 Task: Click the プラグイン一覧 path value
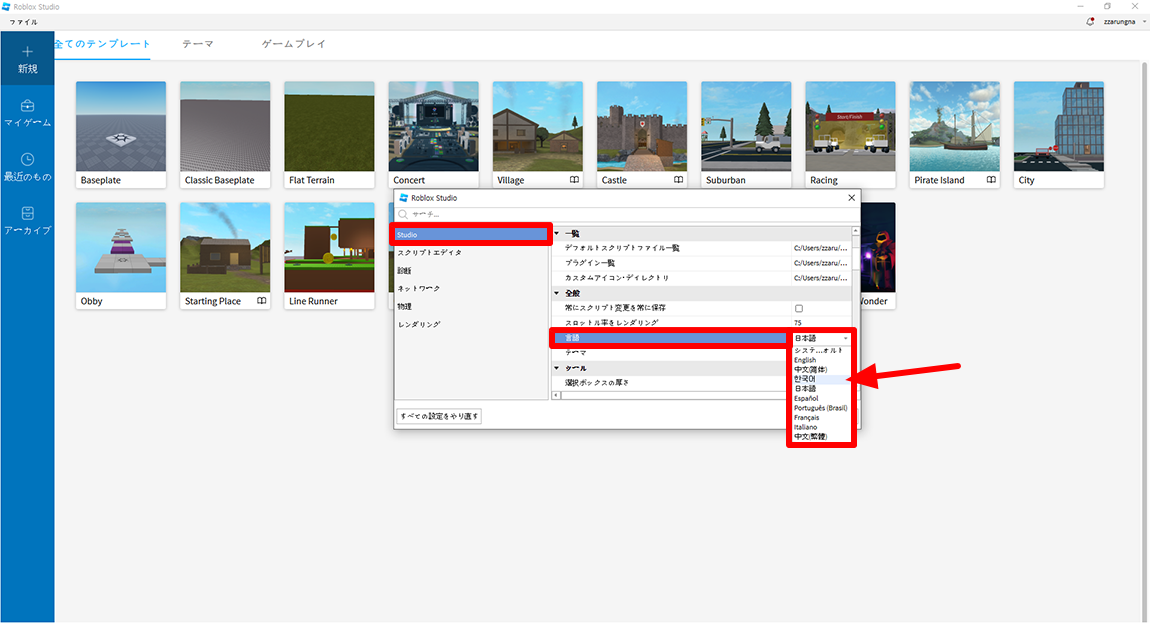coord(821,263)
